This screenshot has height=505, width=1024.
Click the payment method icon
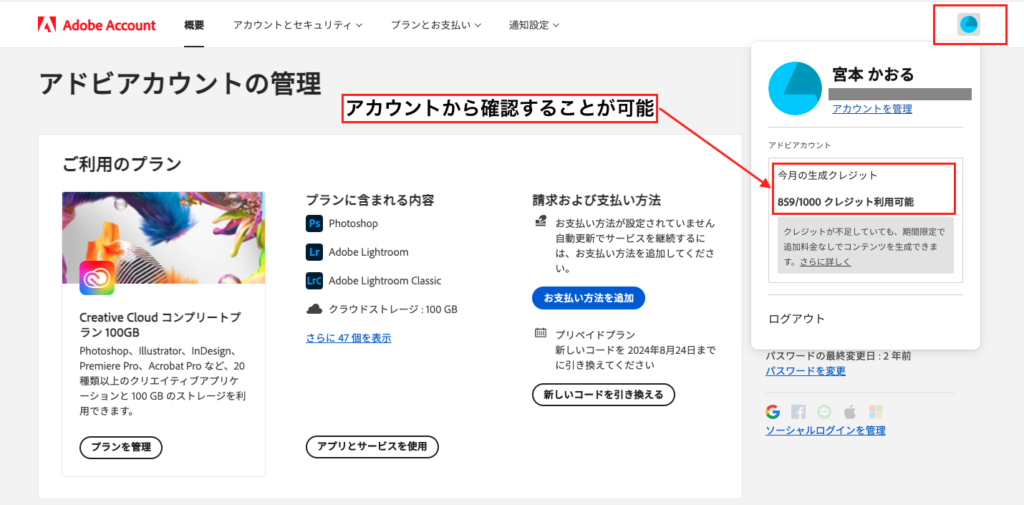[540, 222]
